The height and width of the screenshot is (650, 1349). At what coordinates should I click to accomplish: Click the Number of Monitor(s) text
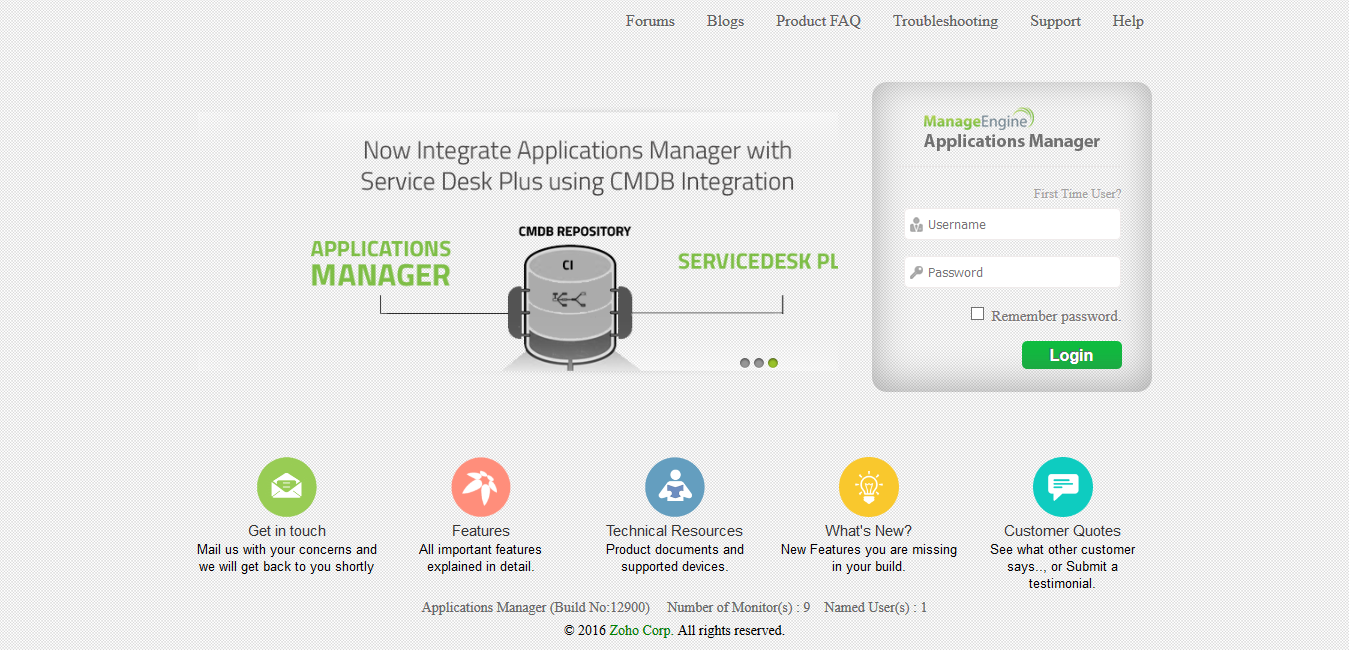pyautogui.click(x=739, y=607)
